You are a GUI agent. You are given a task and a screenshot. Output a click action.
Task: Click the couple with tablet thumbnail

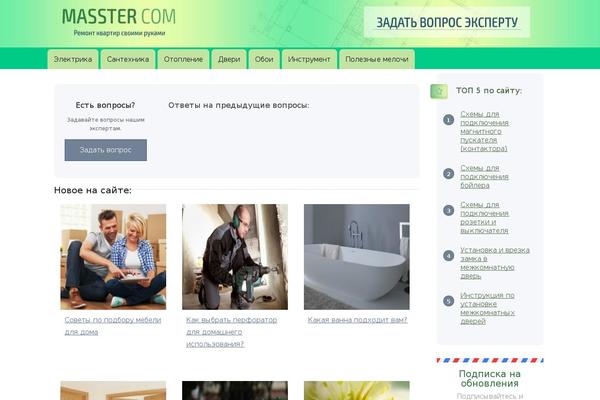(113, 257)
